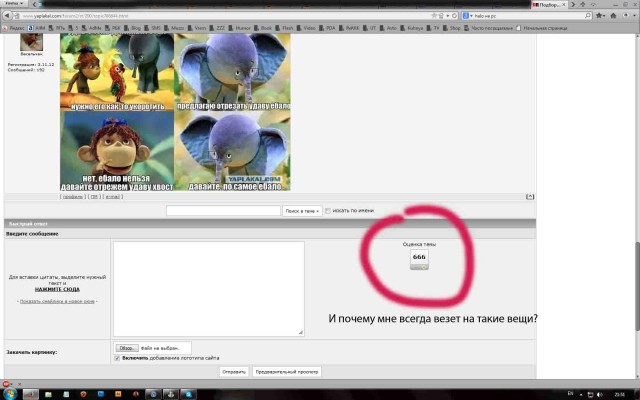
Task: Open the Avto bookmark folder
Action: click(388, 28)
